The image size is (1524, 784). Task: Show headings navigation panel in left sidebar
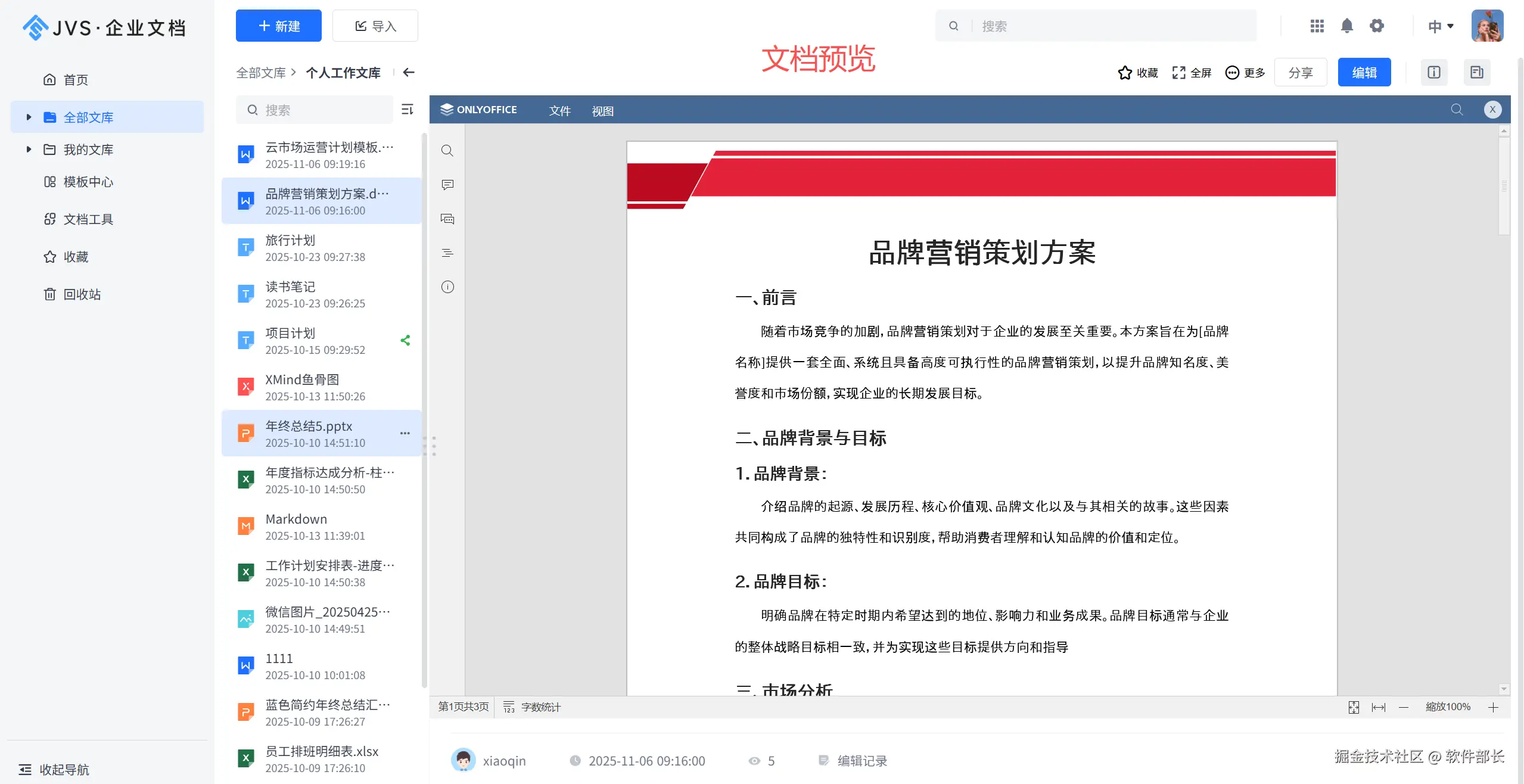(x=447, y=253)
